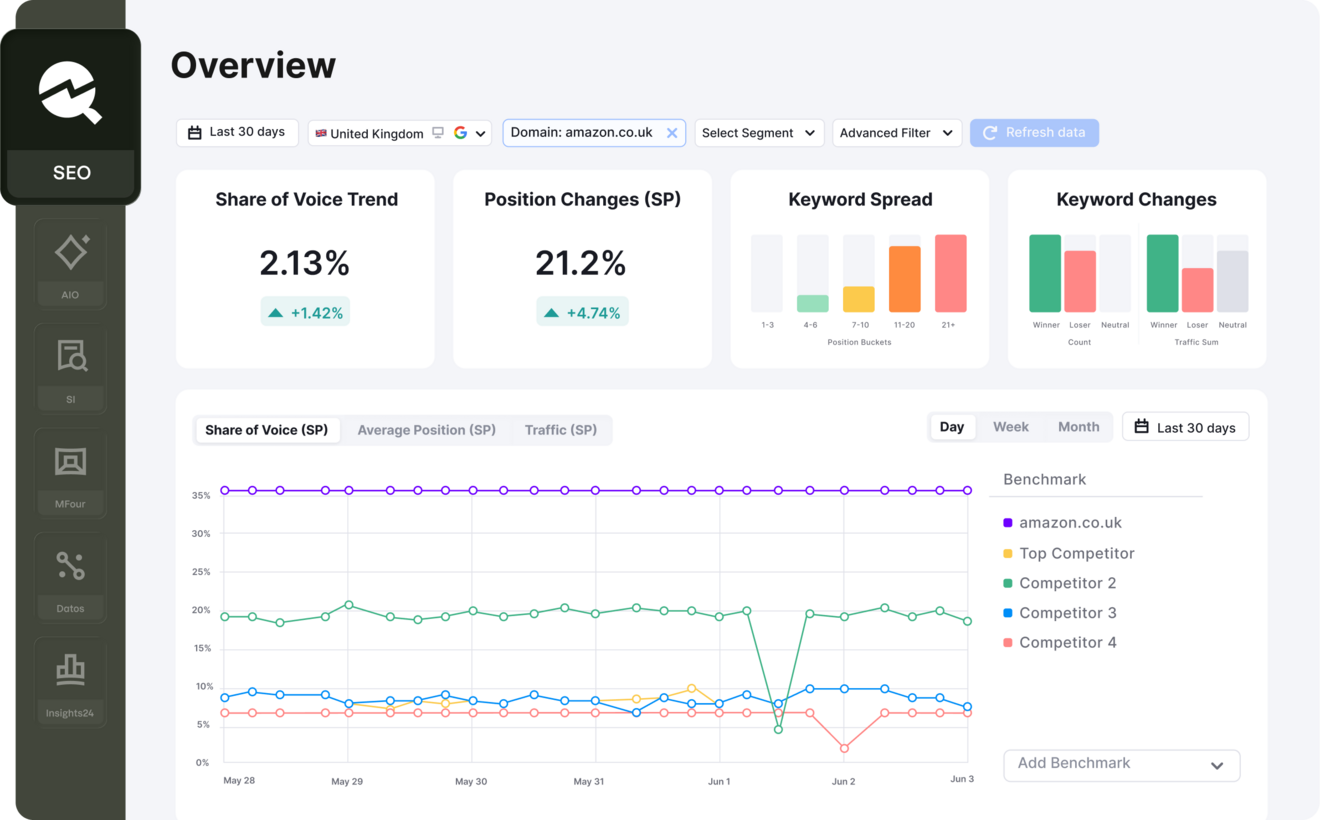The image size is (1320, 820).
Task: Switch to Traffic (SP) tab
Action: pyautogui.click(x=561, y=430)
